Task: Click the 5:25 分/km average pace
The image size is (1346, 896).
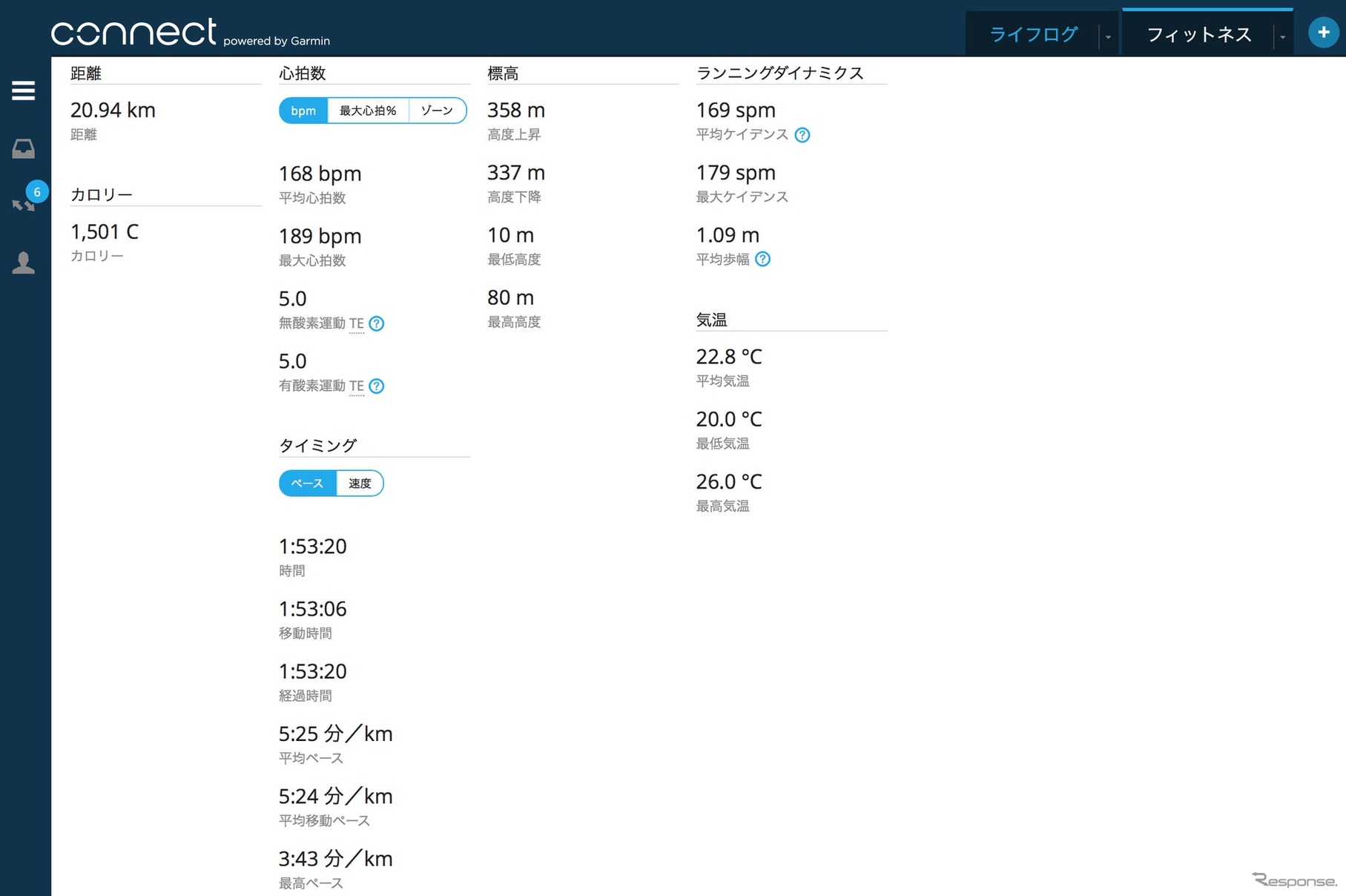Action: pos(335,734)
